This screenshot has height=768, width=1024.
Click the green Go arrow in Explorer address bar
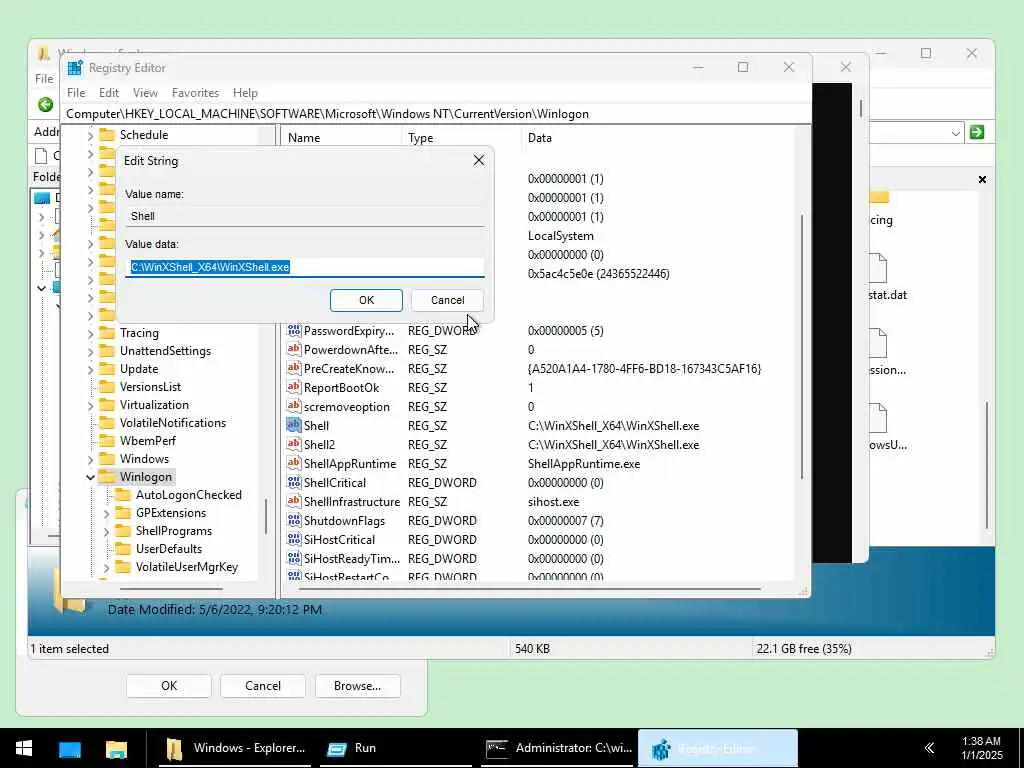tap(977, 133)
